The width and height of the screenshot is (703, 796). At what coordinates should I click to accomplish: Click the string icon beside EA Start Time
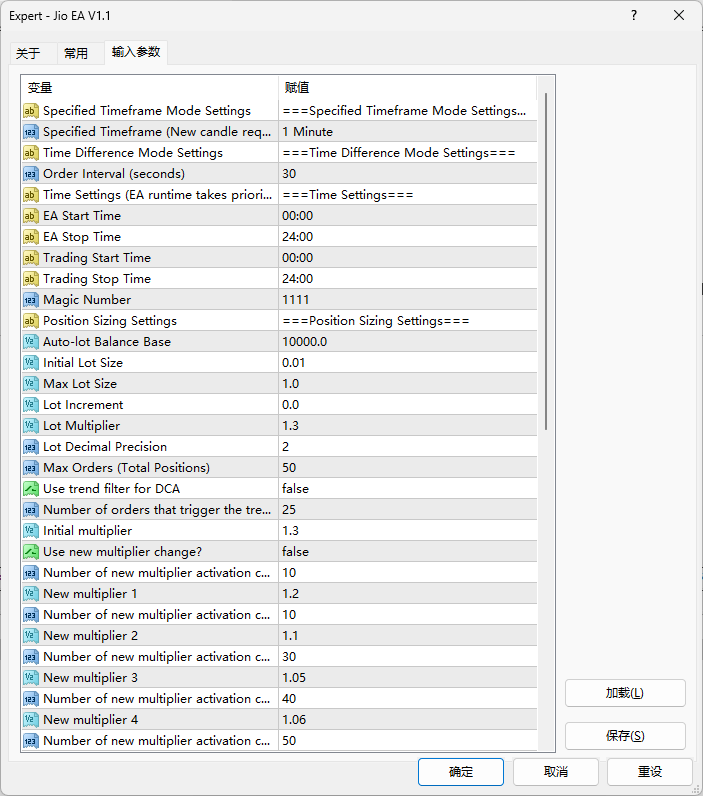point(31,216)
